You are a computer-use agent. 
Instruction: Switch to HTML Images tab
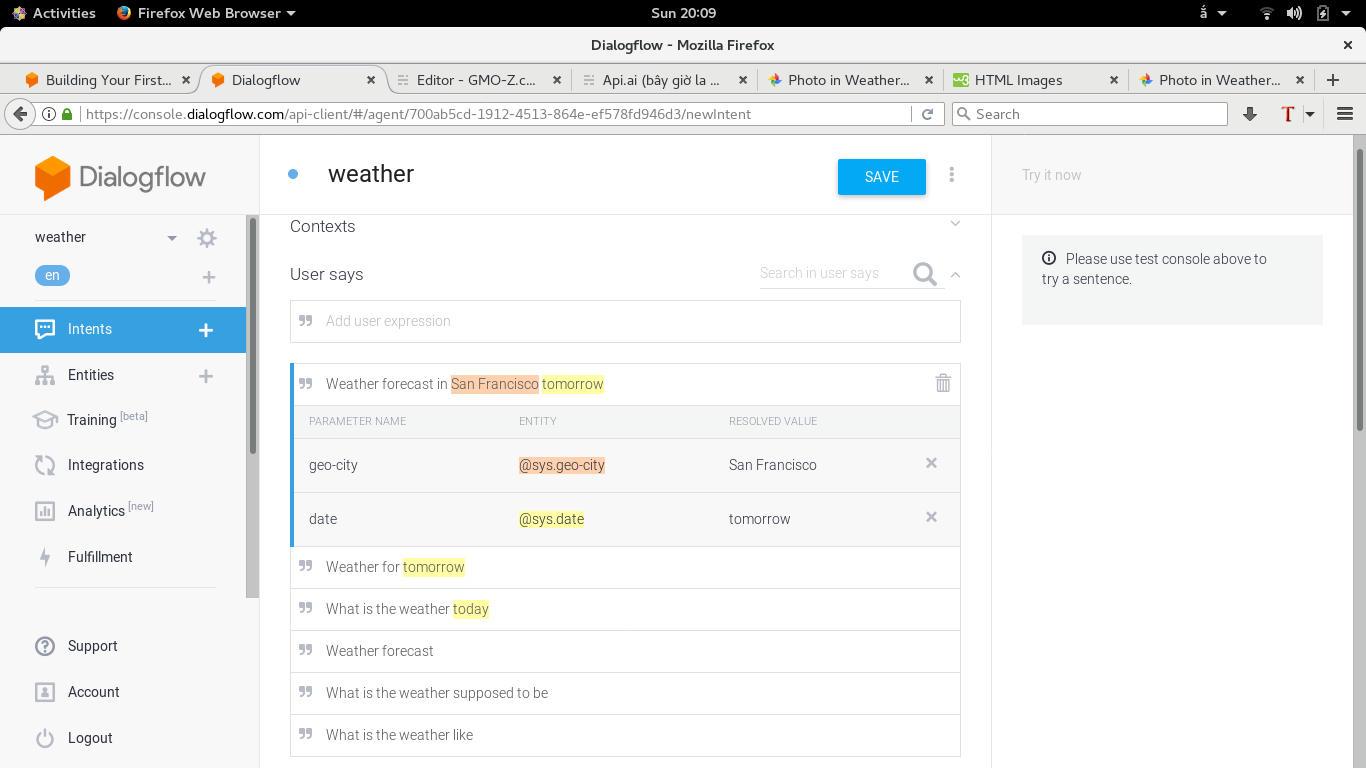click(1037, 80)
